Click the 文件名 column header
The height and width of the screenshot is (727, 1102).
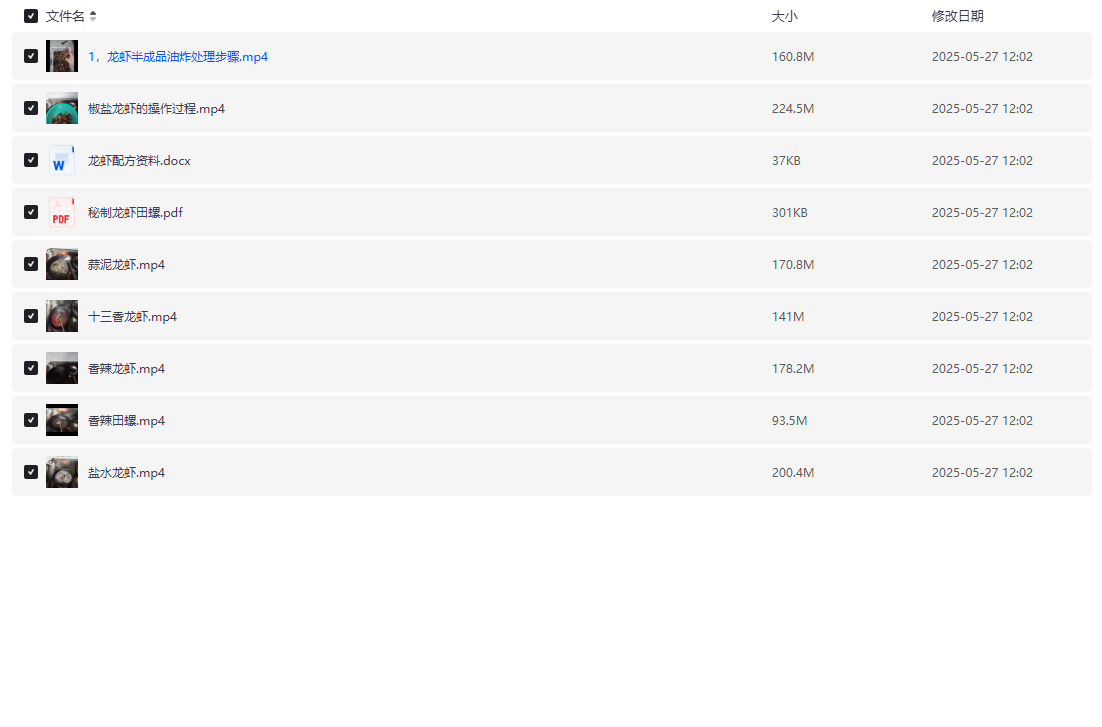pos(65,16)
